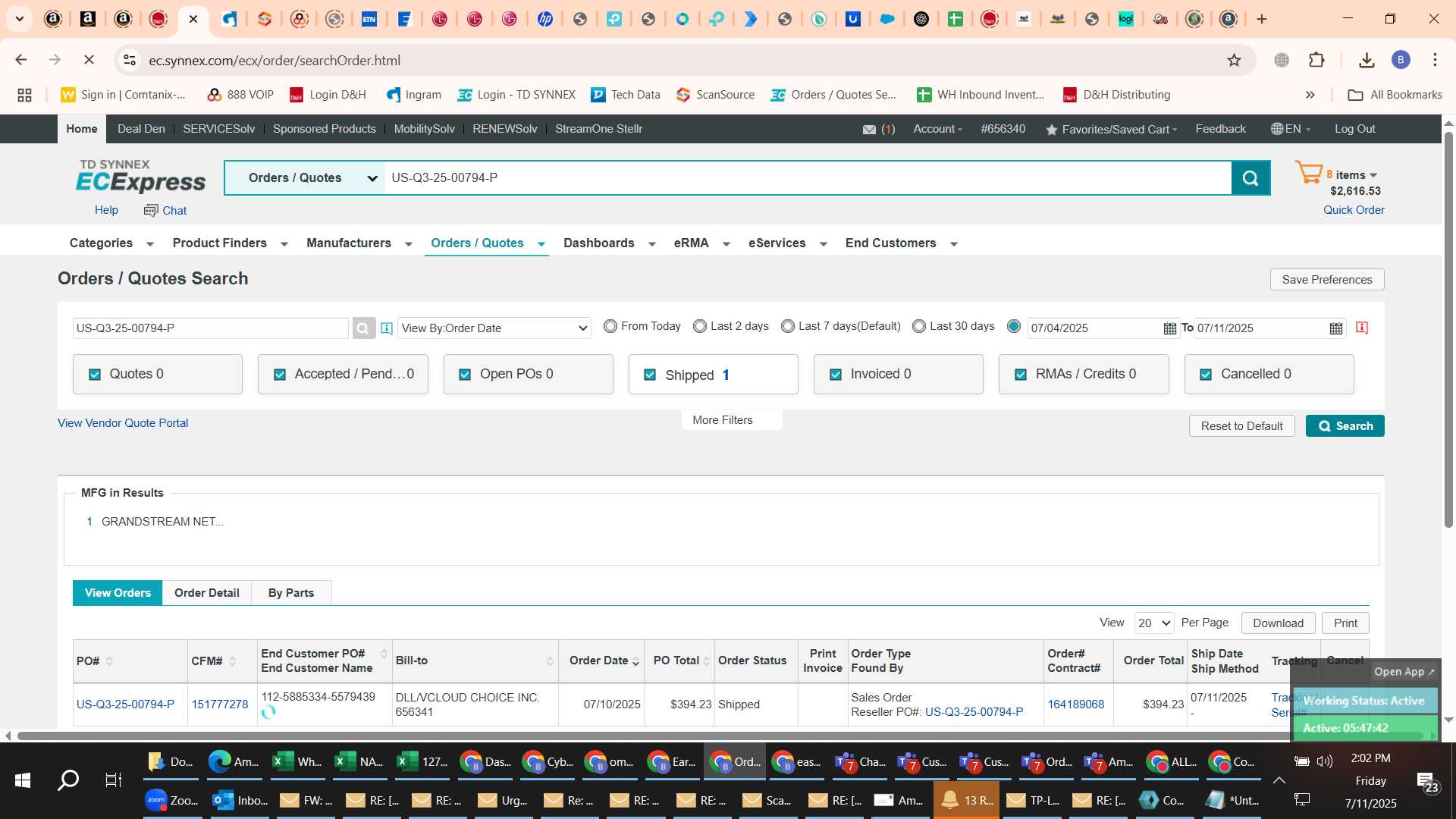Uncheck the Cancelled checkbox
The width and height of the screenshot is (1456, 819).
pyautogui.click(x=1206, y=375)
